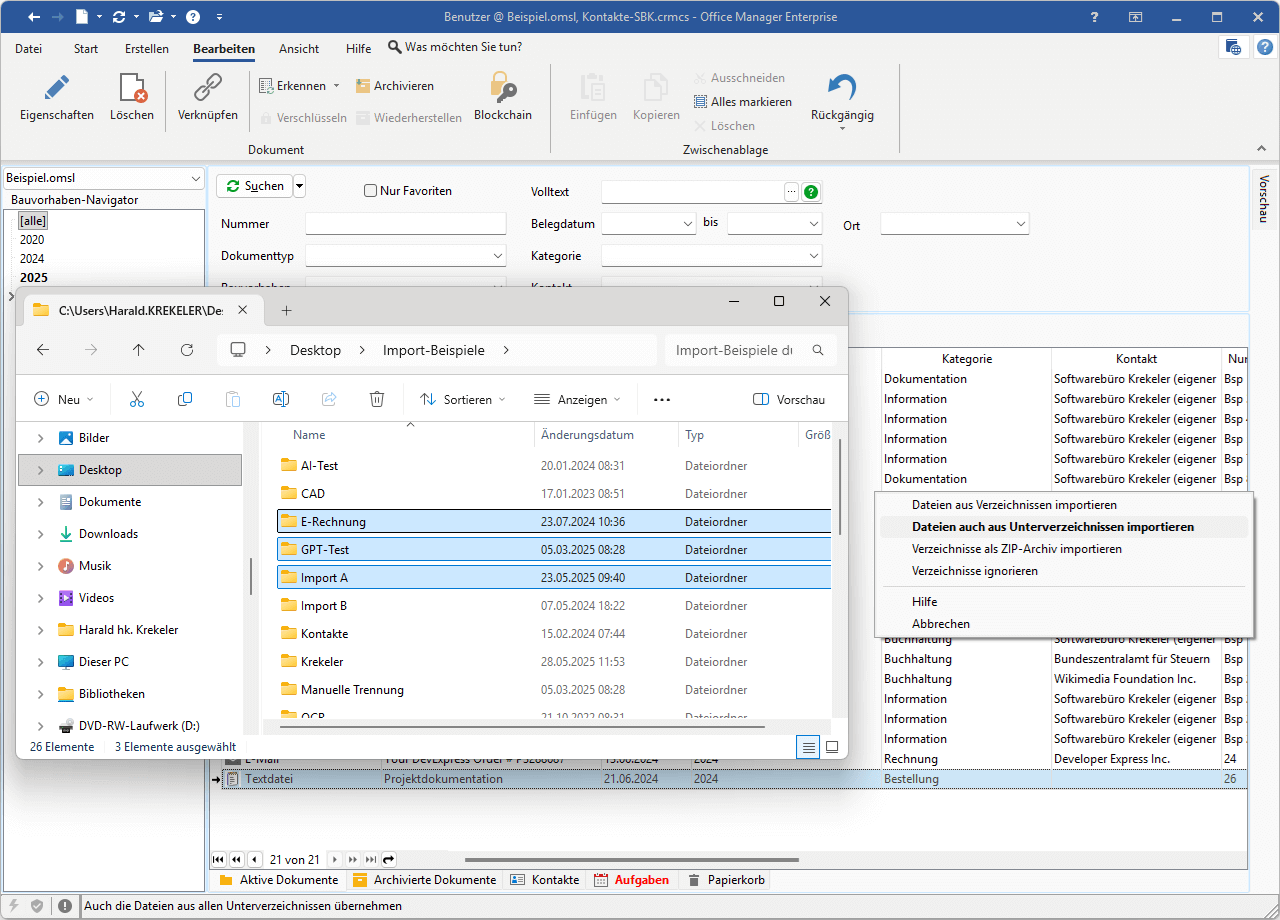This screenshot has width=1280, height=920.
Task: Choose Verzeichnisse als ZIP-Archiv importieren
Action: click(x=1016, y=549)
